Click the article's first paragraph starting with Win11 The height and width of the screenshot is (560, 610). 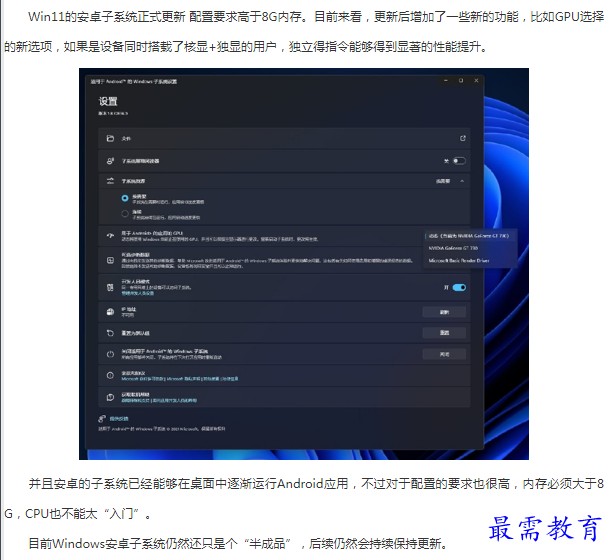click(304, 32)
